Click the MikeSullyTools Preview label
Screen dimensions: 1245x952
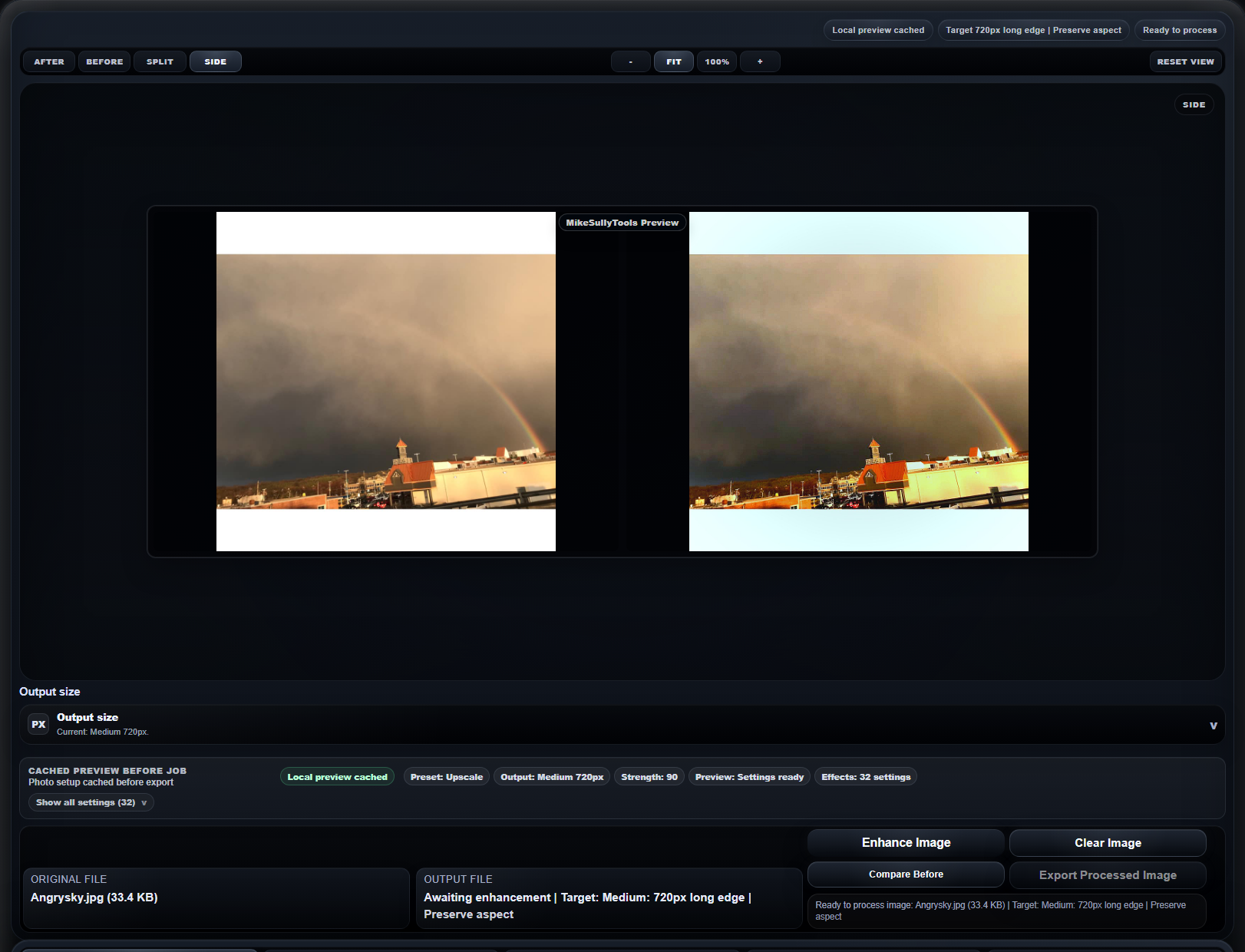click(x=622, y=223)
